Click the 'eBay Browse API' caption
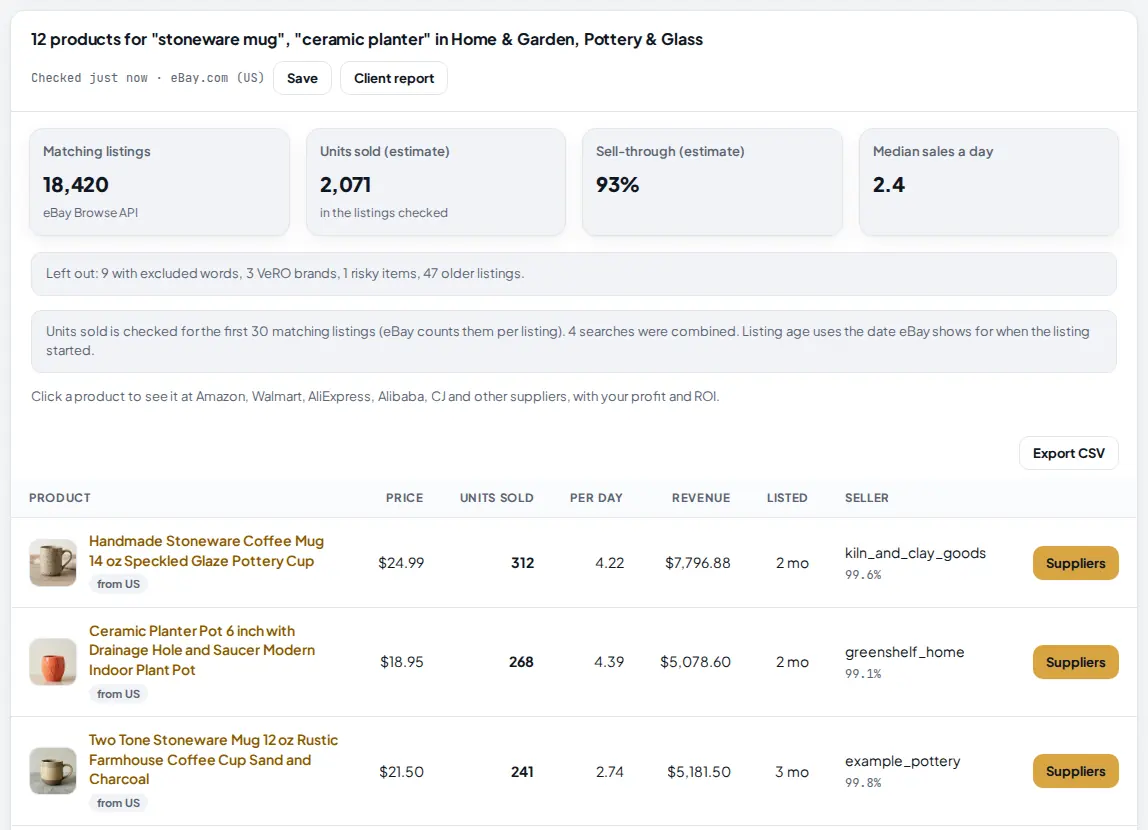The height and width of the screenshot is (830, 1148). pos(90,212)
